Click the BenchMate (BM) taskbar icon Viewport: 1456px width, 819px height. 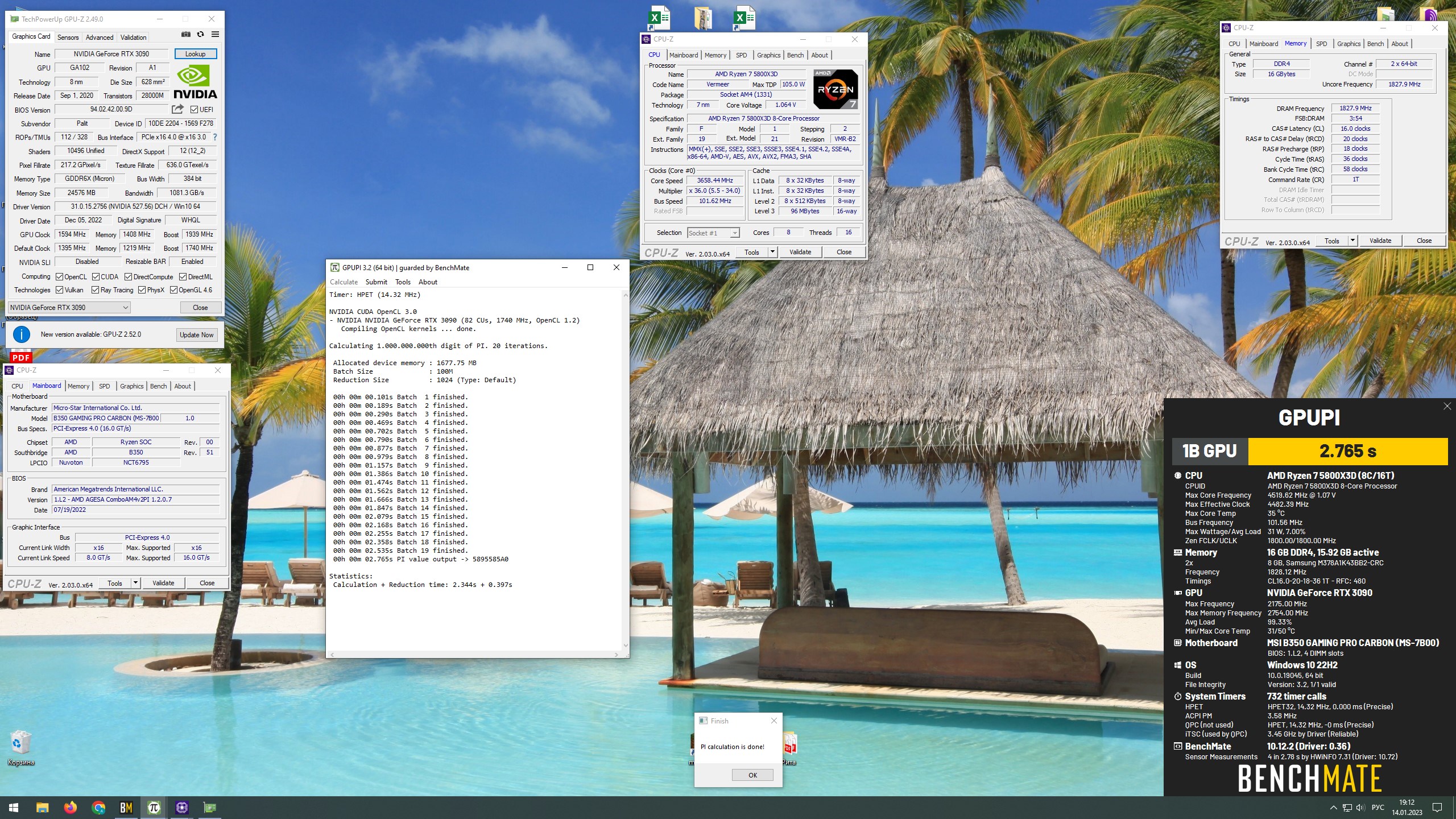click(x=126, y=808)
